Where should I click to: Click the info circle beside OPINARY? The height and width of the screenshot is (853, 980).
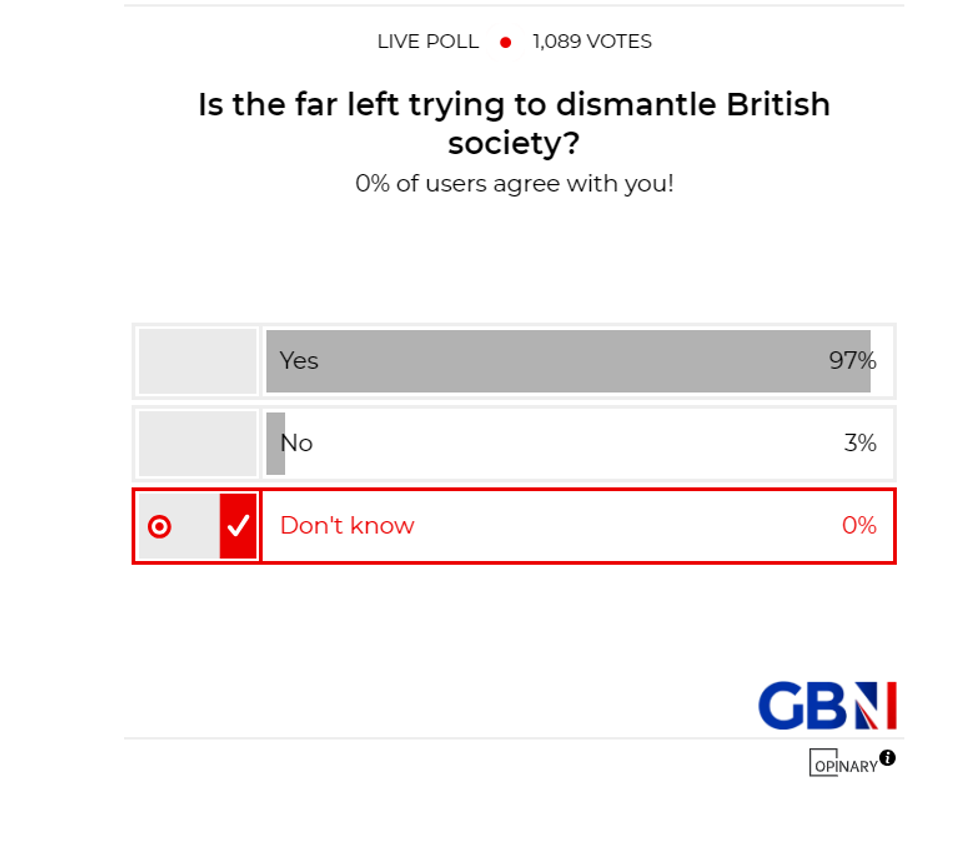888,758
